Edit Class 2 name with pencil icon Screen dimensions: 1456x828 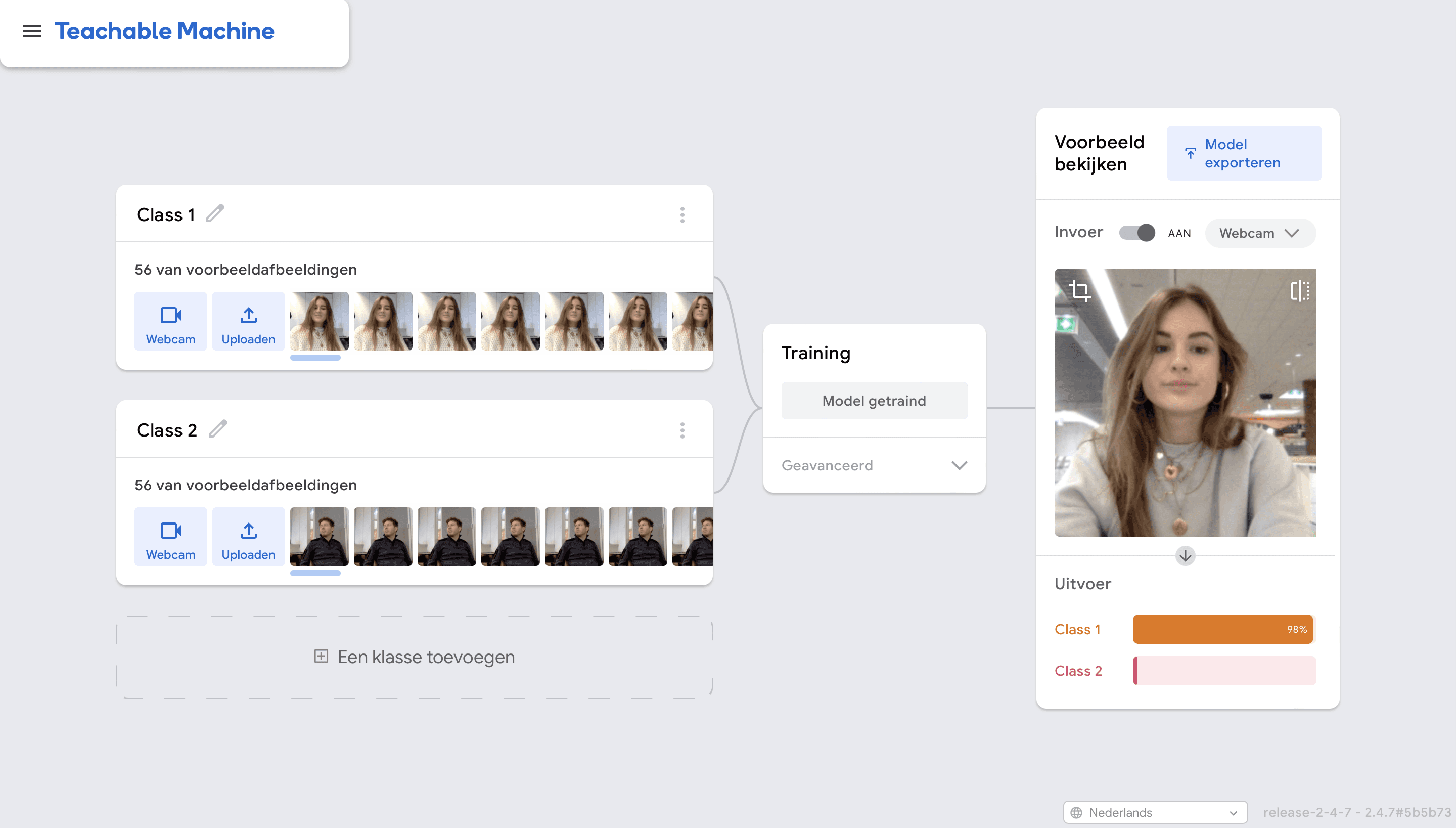(218, 429)
